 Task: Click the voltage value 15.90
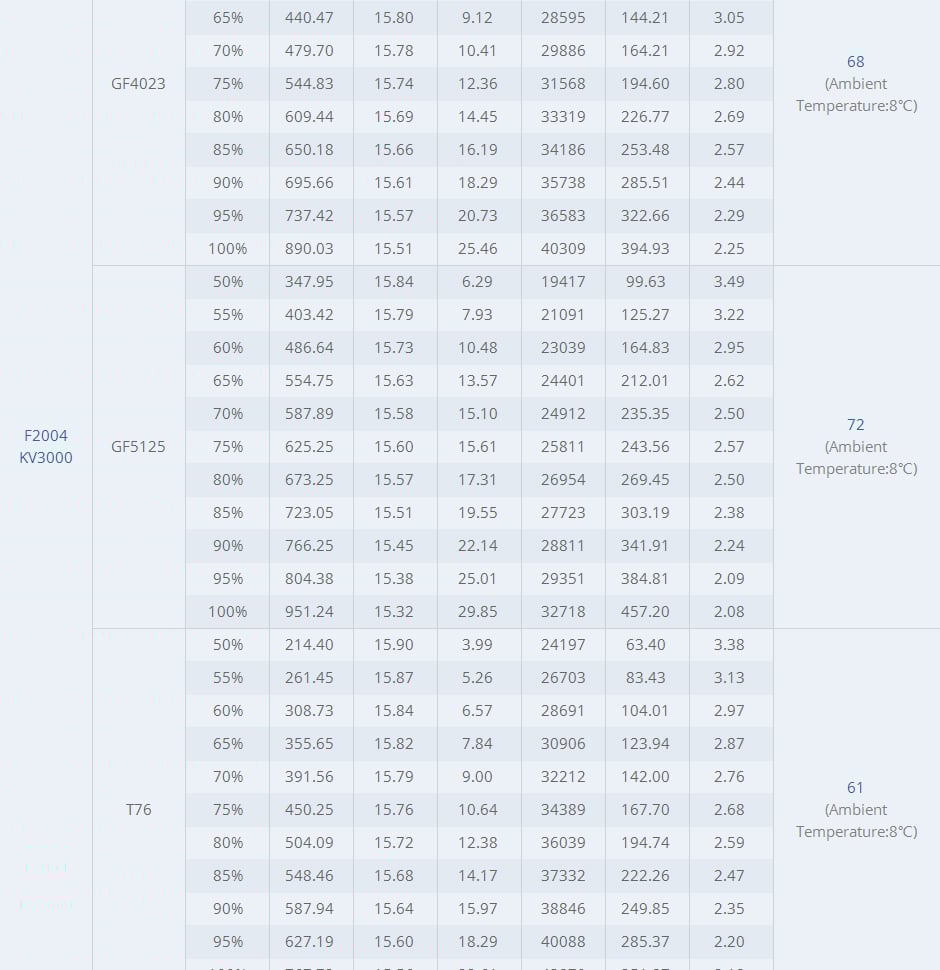[x=394, y=645]
